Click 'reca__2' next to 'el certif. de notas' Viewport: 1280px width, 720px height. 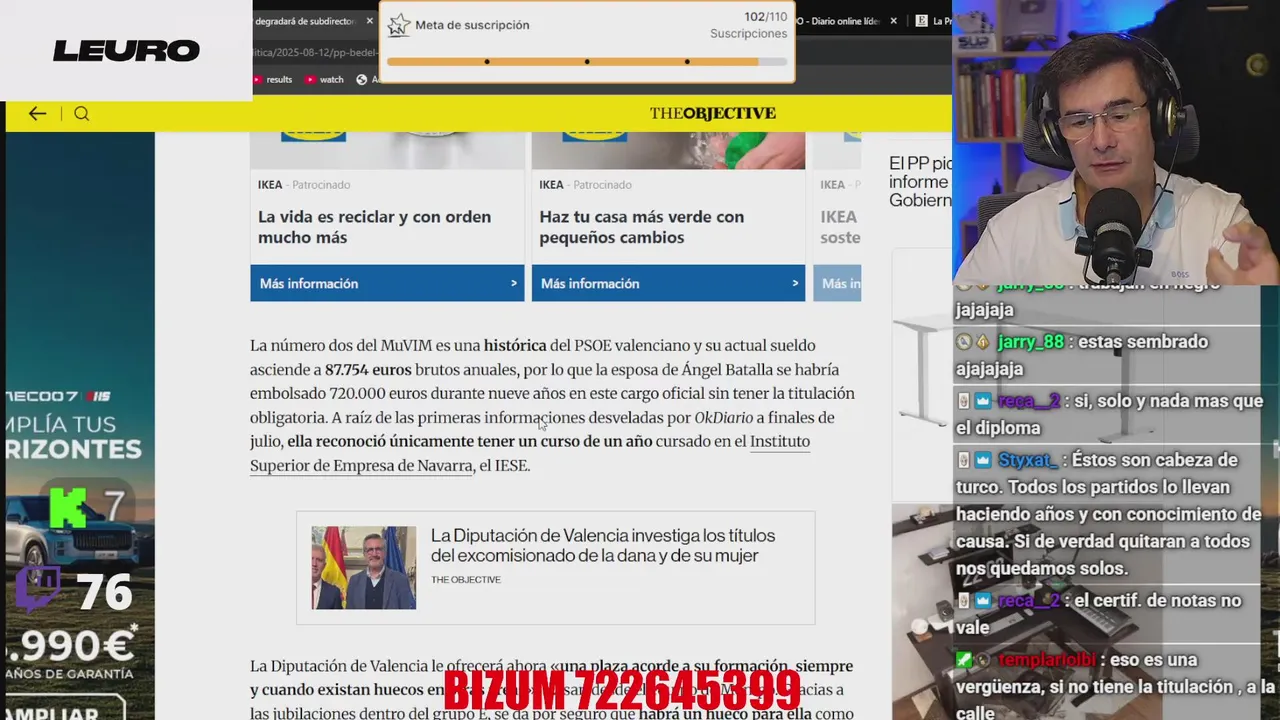(1027, 601)
